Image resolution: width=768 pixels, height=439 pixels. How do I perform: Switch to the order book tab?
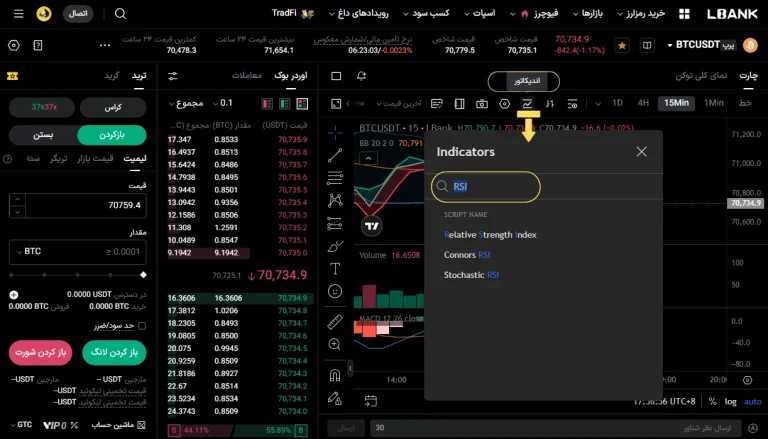click(x=291, y=75)
